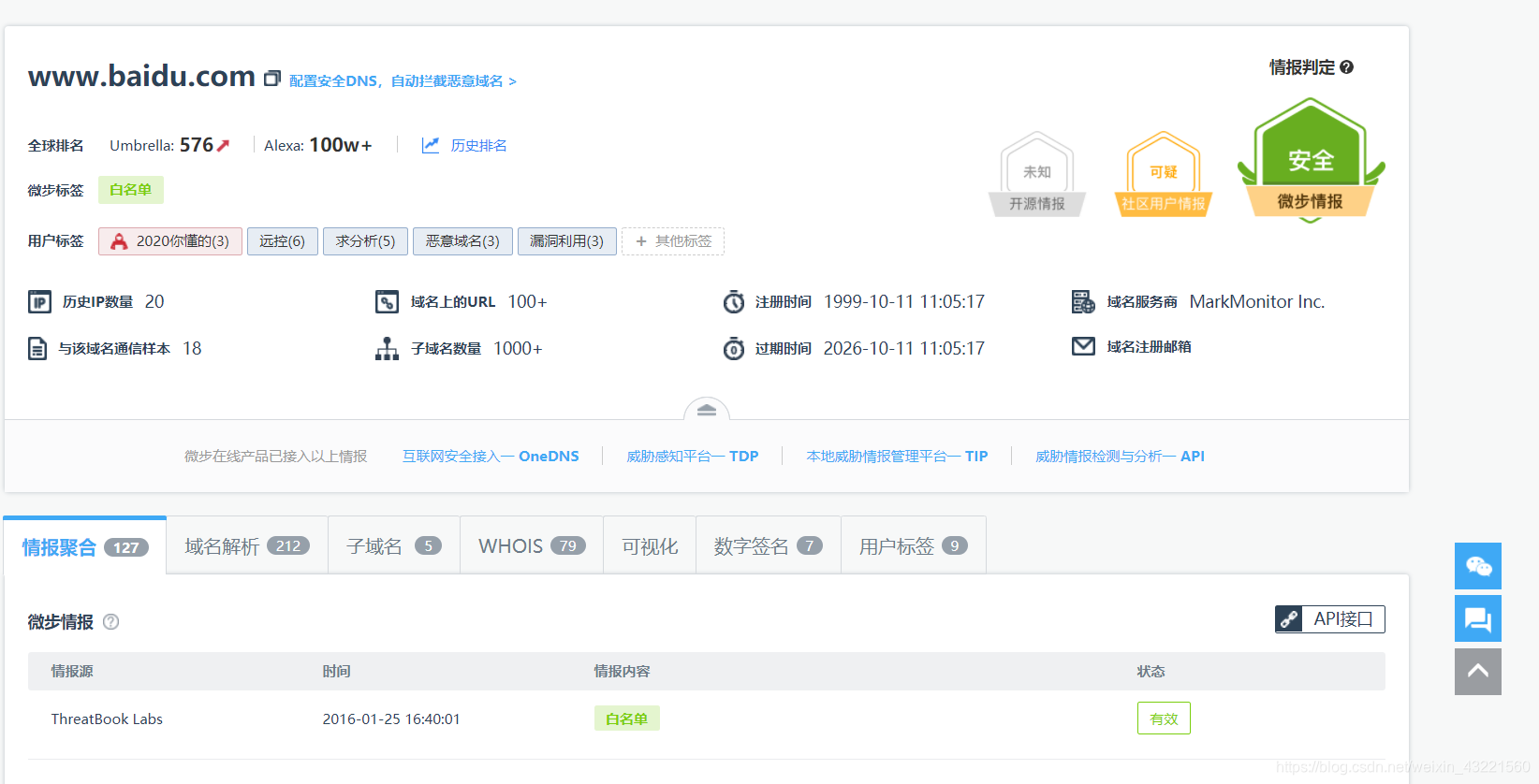This screenshot has height=784, width=1539.
Task: Switch to the 子域名 tab
Action: click(394, 545)
